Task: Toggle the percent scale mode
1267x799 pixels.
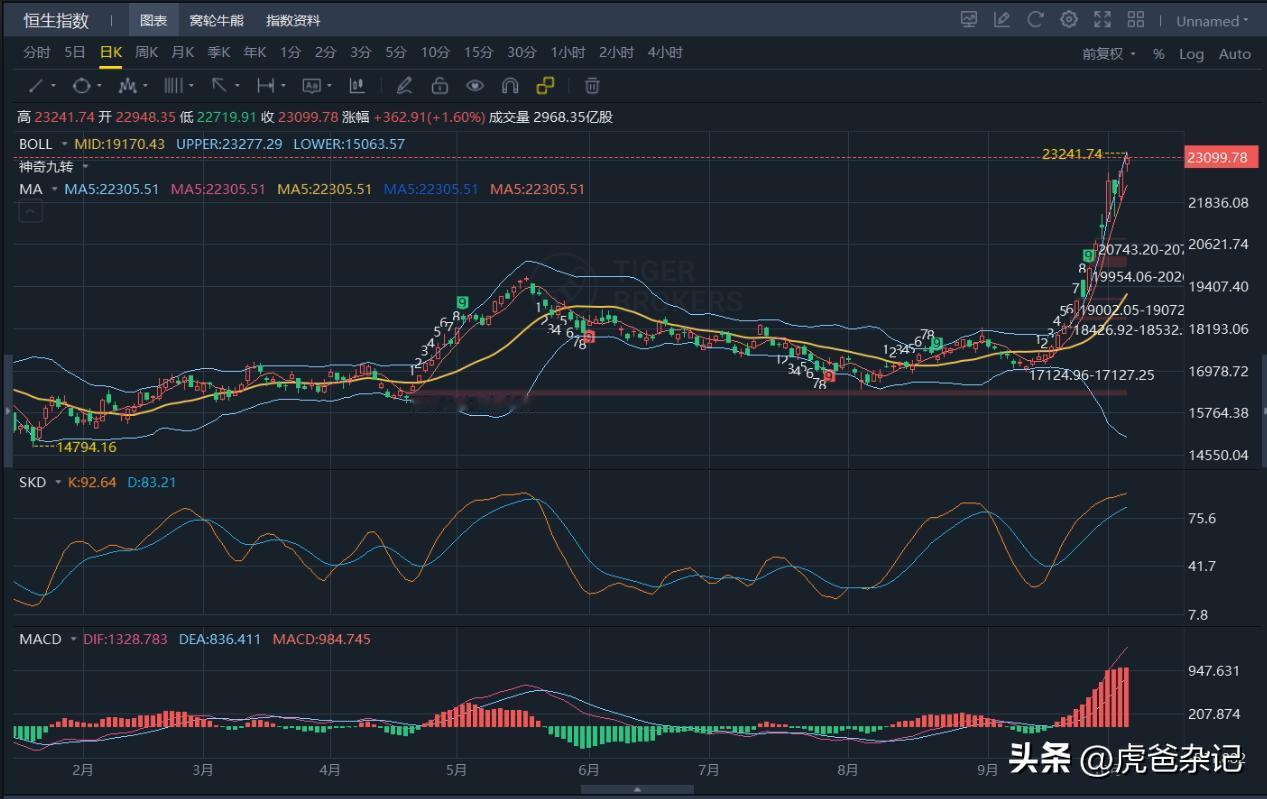Action: 1158,54
